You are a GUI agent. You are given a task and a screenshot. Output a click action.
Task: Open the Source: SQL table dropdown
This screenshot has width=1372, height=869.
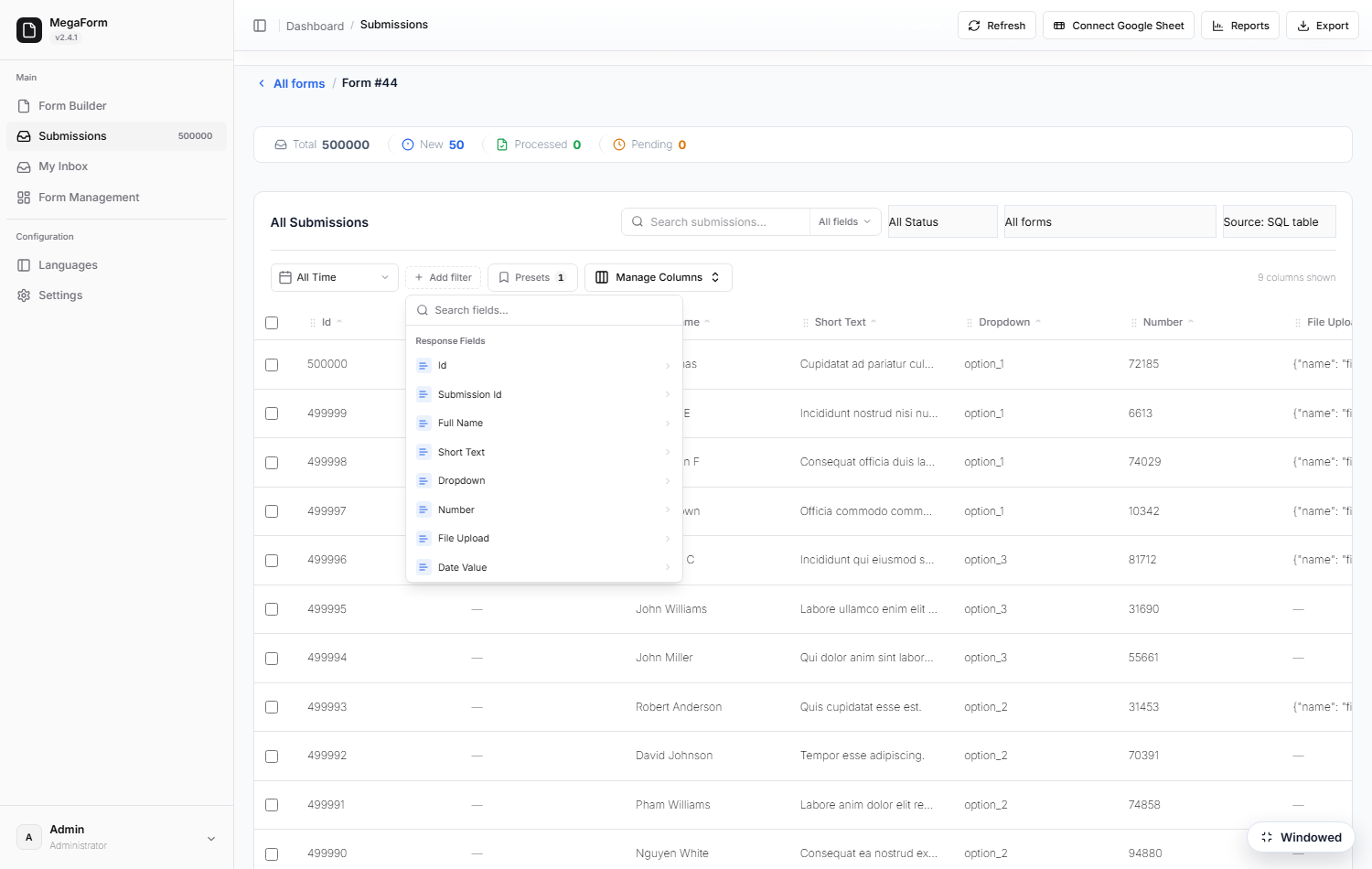(x=1280, y=222)
